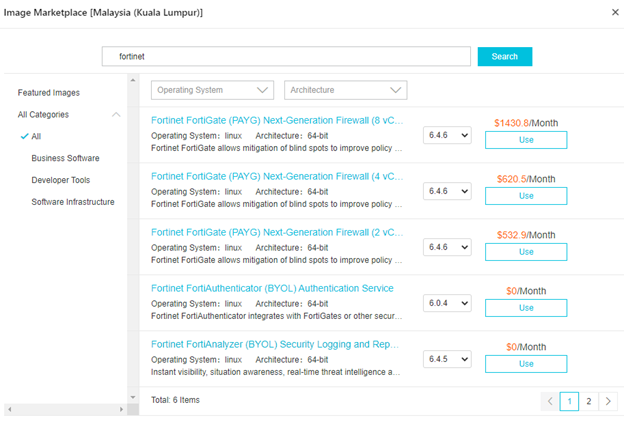Open the Operating System filter dropdown
624x437 pixels.
pos(212,90)
